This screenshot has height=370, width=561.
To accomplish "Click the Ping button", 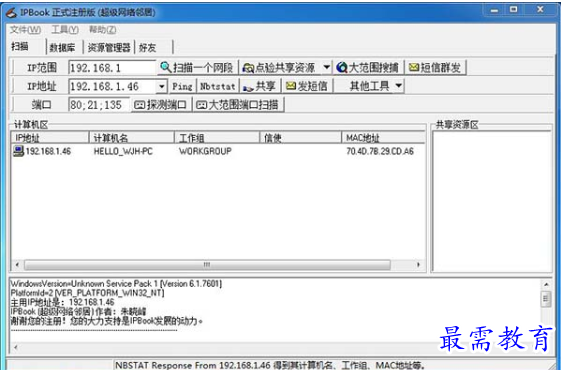I will (x=182, y=86).
